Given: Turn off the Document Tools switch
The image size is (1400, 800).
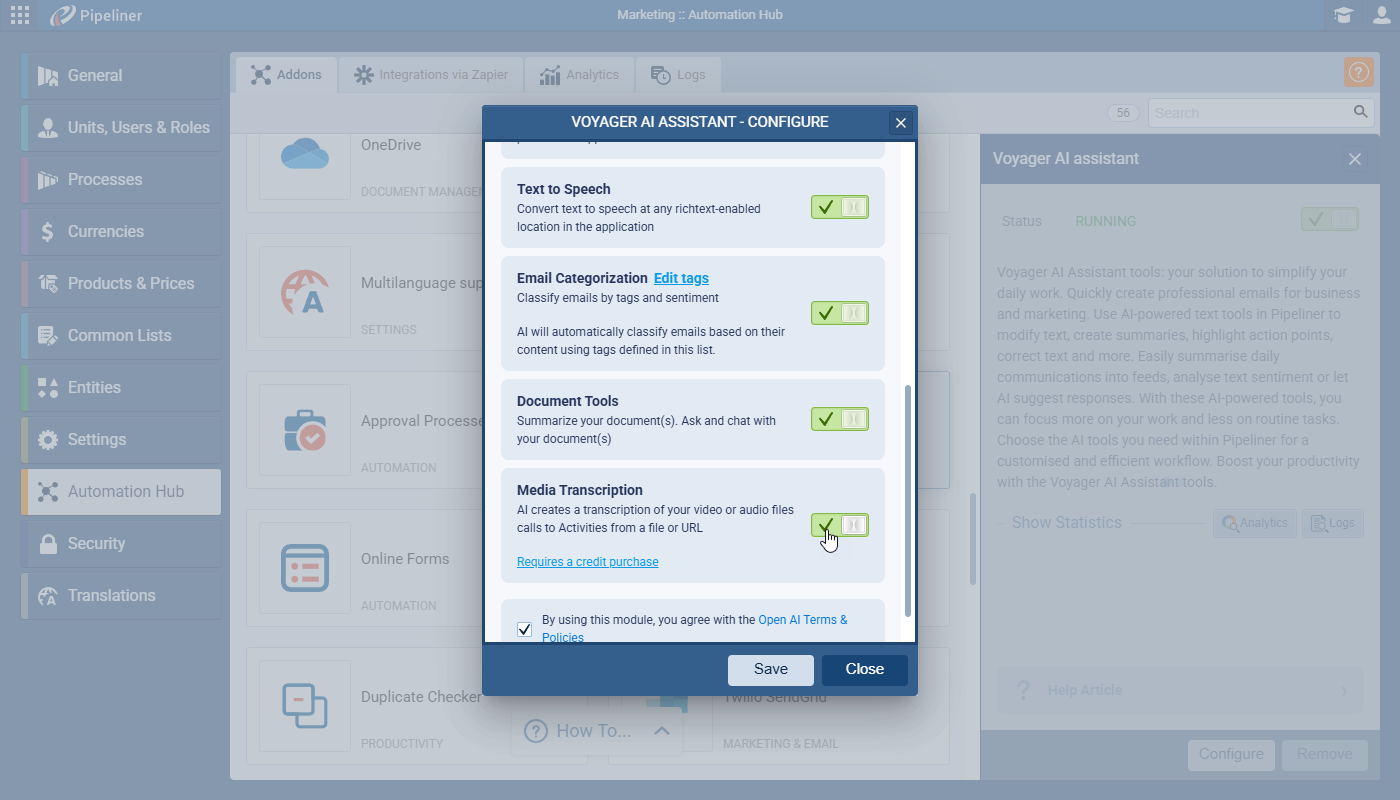Looking at the screenshot, I should (x=839, y=419).
